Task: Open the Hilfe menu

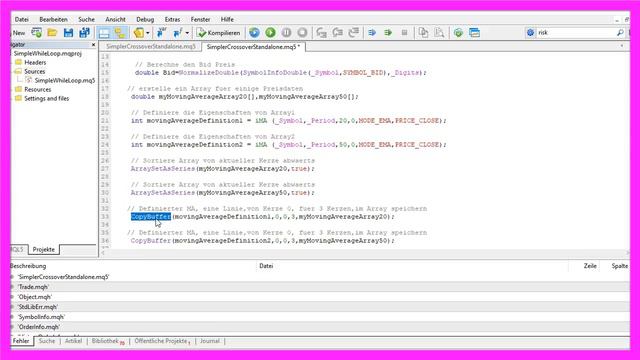Action: pos(227,19)
